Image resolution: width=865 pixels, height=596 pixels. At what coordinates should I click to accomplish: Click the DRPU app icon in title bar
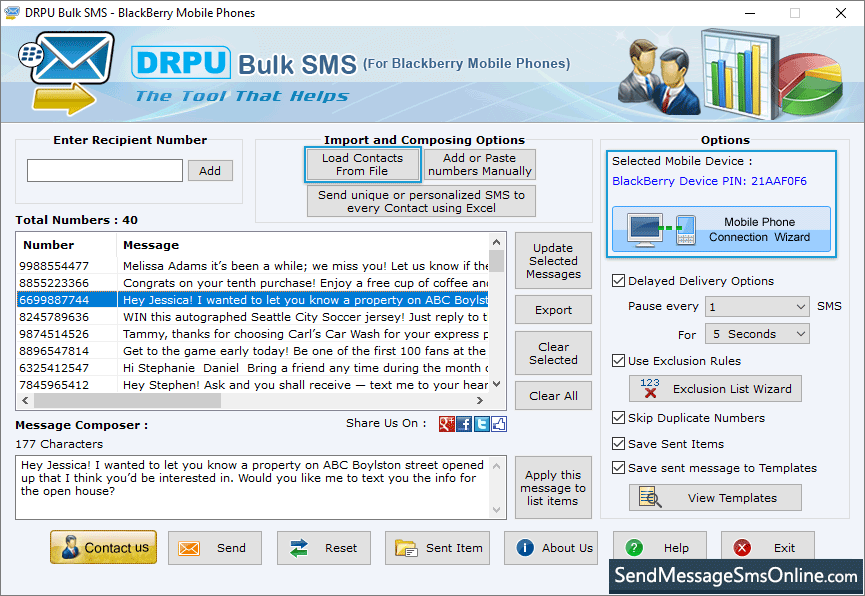pyautogui.click(x=12, y=13)
